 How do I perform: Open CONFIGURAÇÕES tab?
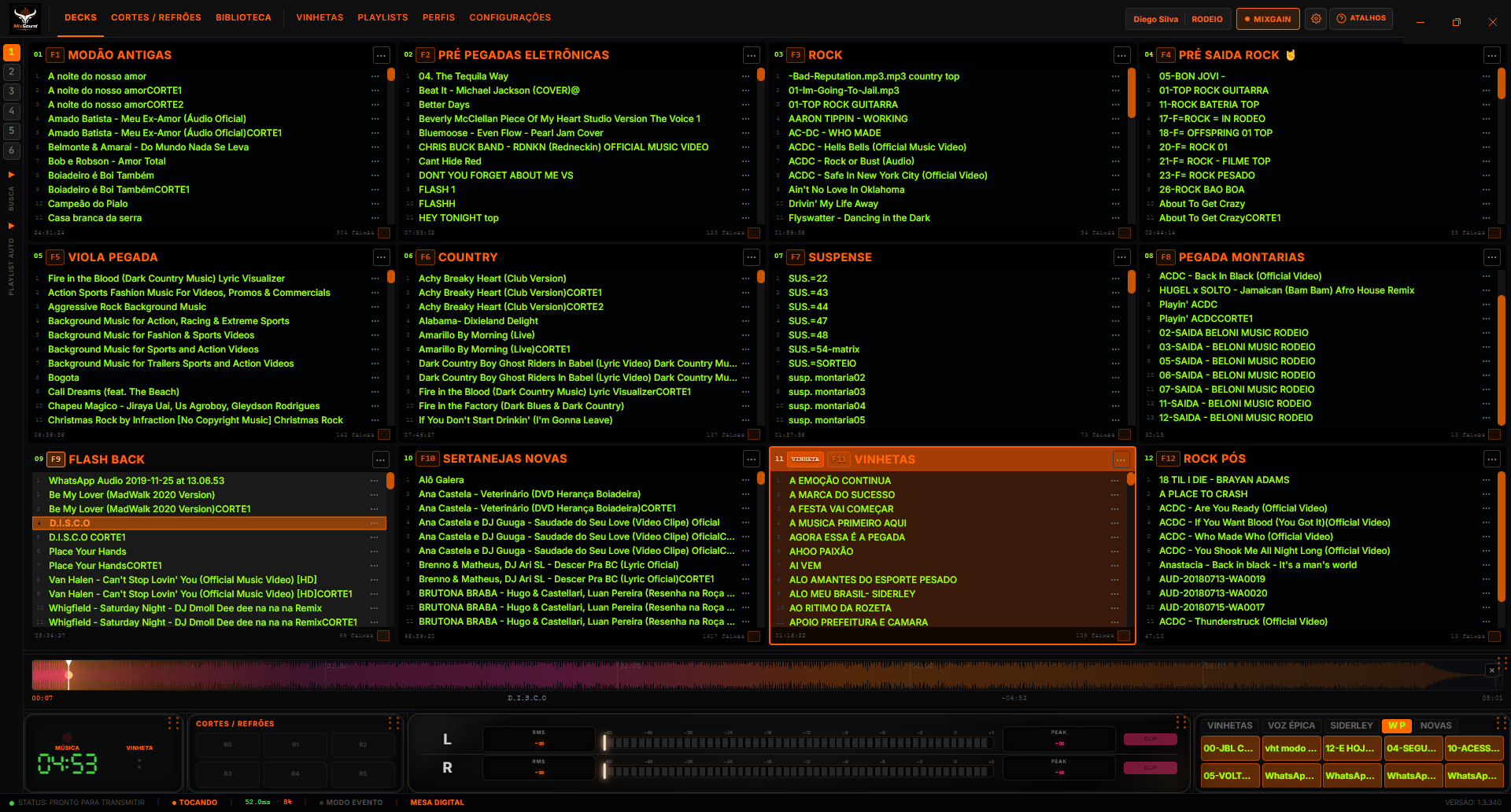pyautogui.click(x=510, y=17)
